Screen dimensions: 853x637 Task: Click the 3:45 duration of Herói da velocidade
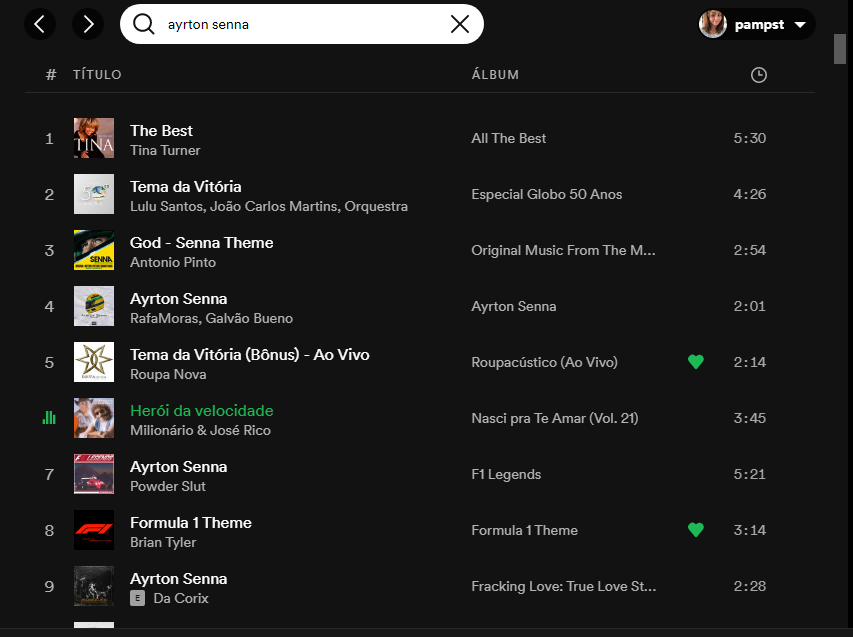[x=750, y=418]
